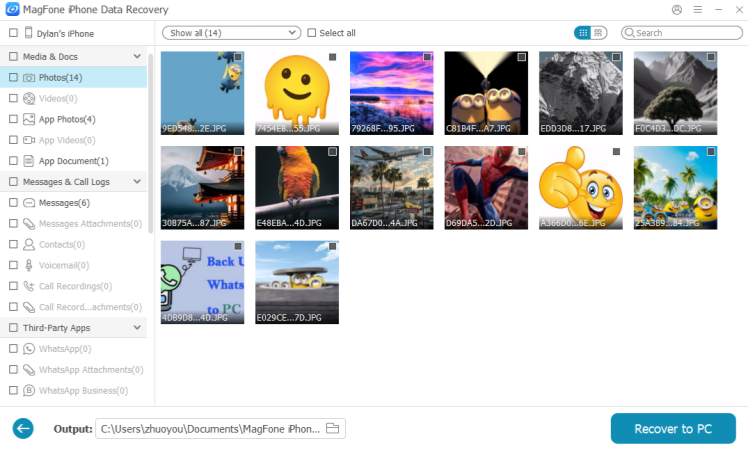Select Photos(14) category
This screenshot has height=450, width=748.
[73, 77]
